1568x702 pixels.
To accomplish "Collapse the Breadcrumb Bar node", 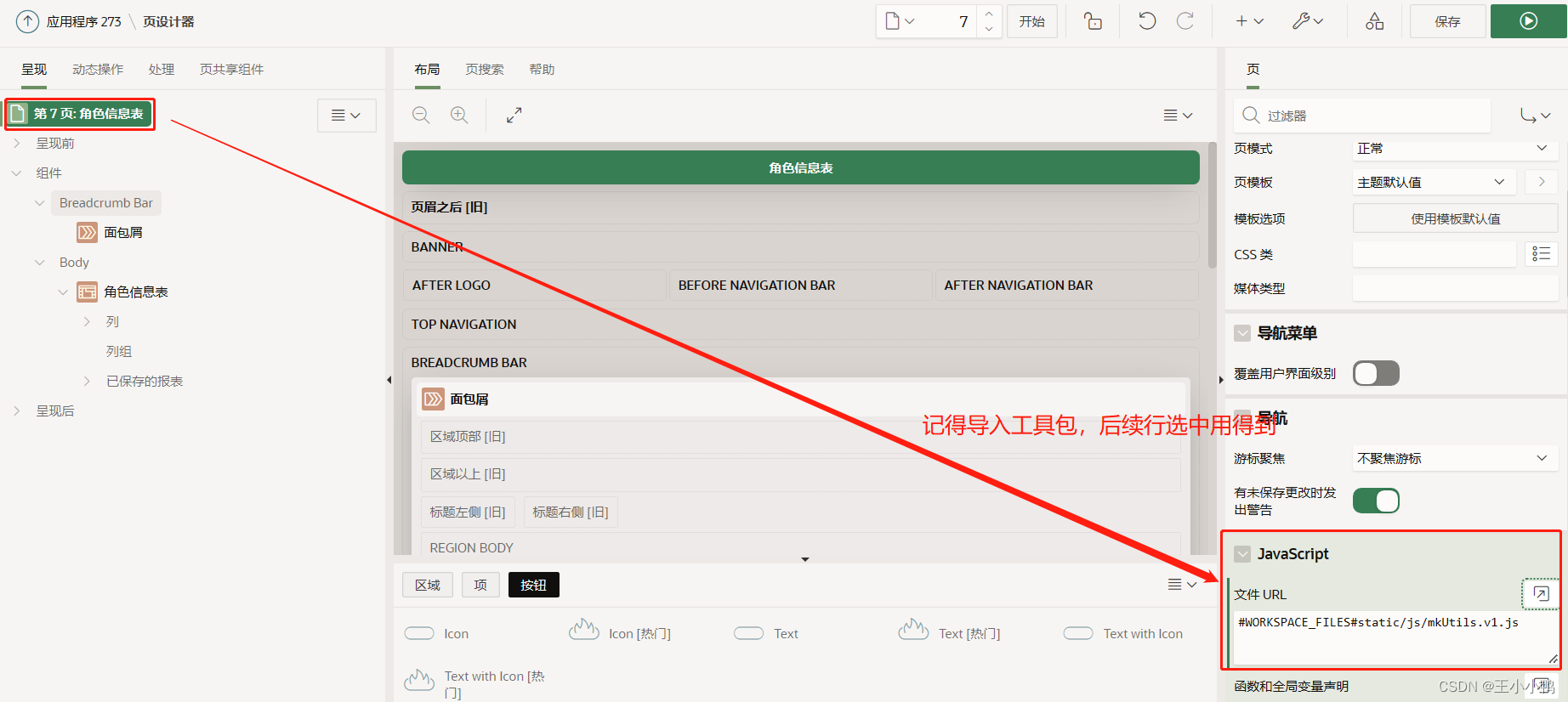I will [40, 203].
